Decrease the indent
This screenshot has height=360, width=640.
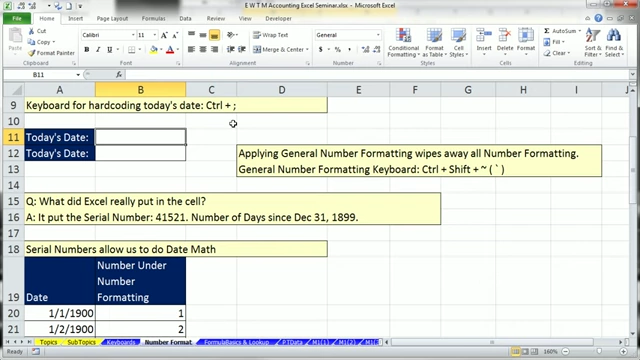pos(231,49)
